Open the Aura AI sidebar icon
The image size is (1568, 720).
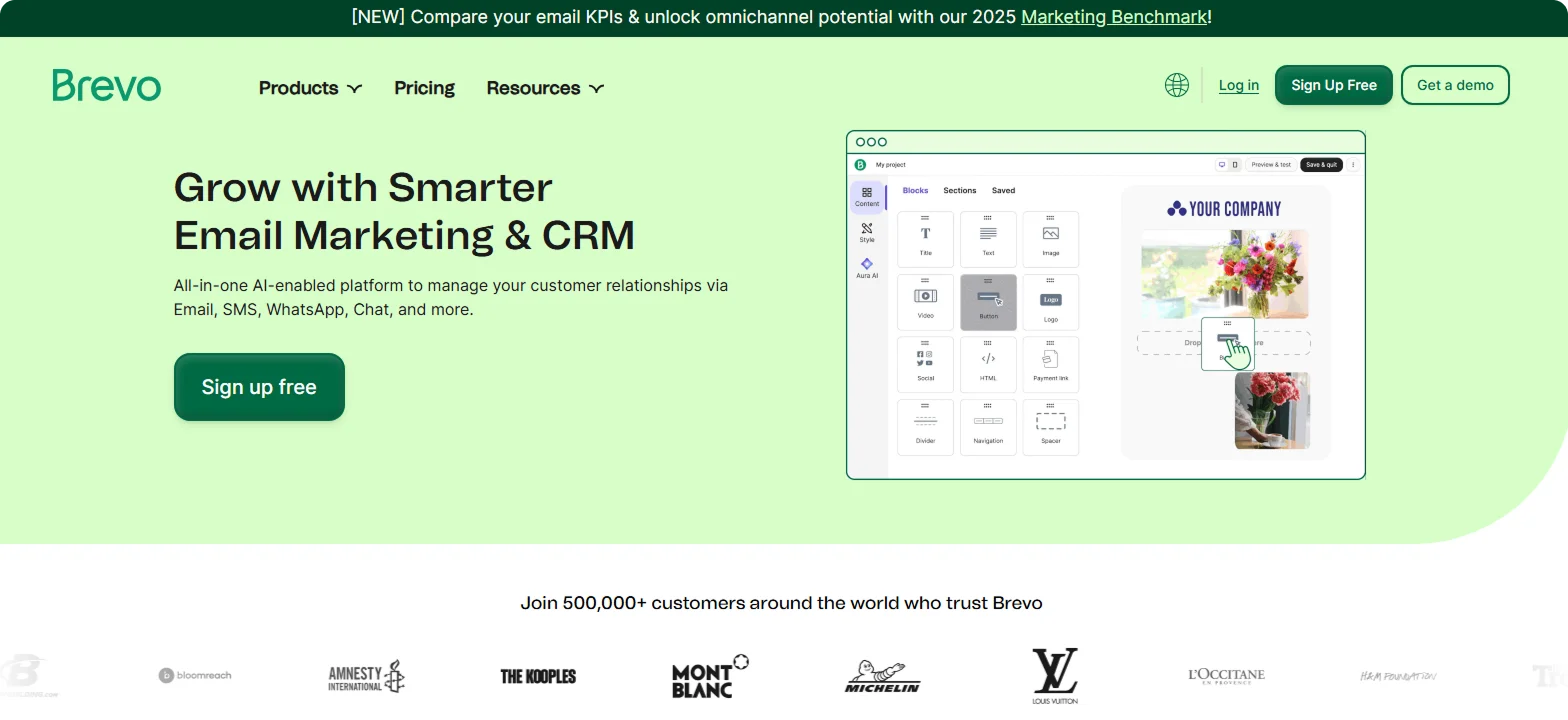867,269
